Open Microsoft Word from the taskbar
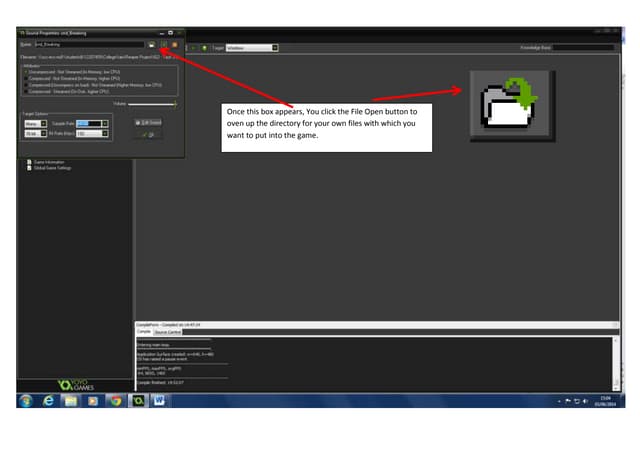Image resolution: width=640 pixels, height=453 pixels. tap(160, 401)
